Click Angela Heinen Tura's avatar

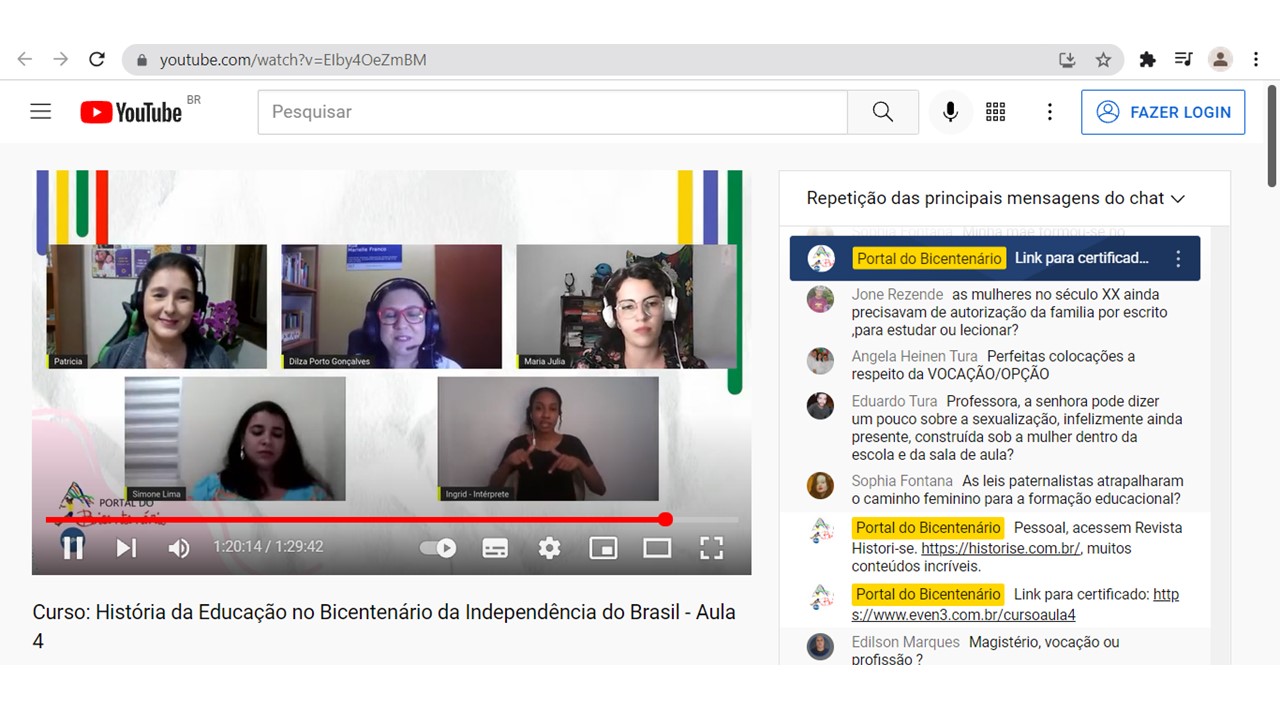click(x=820, y=361)
